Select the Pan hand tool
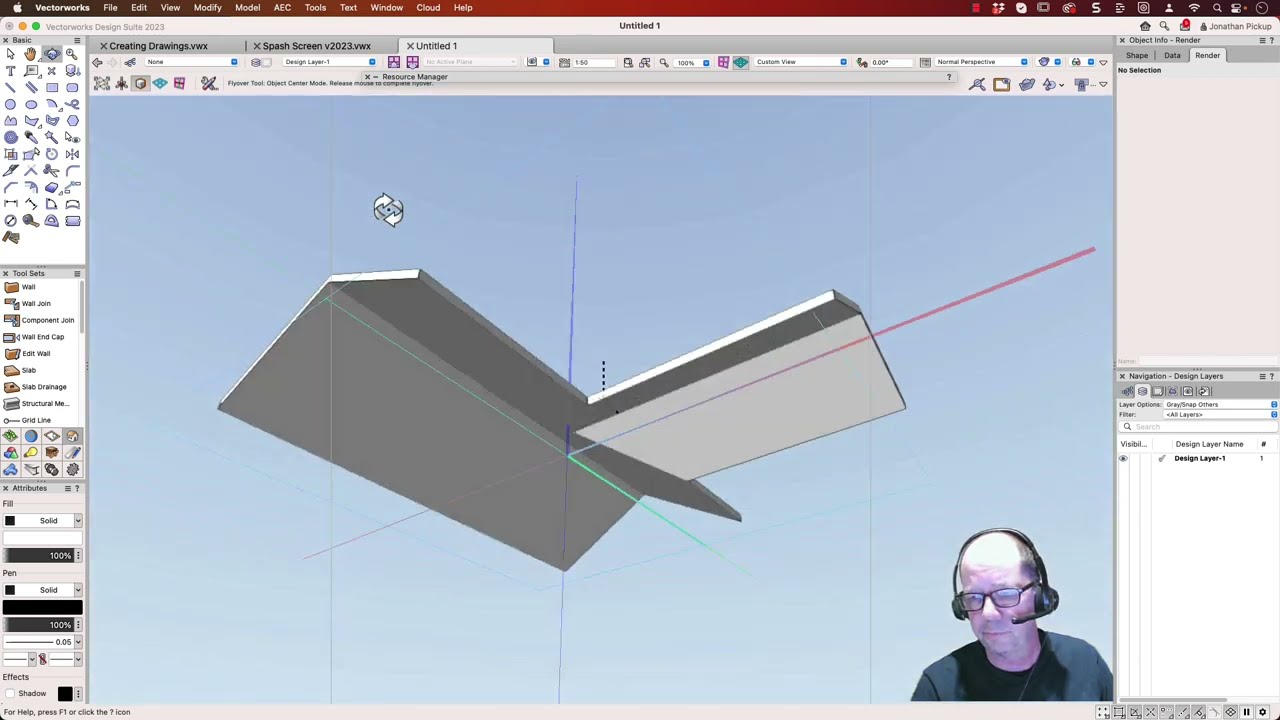 click(31, 54)
